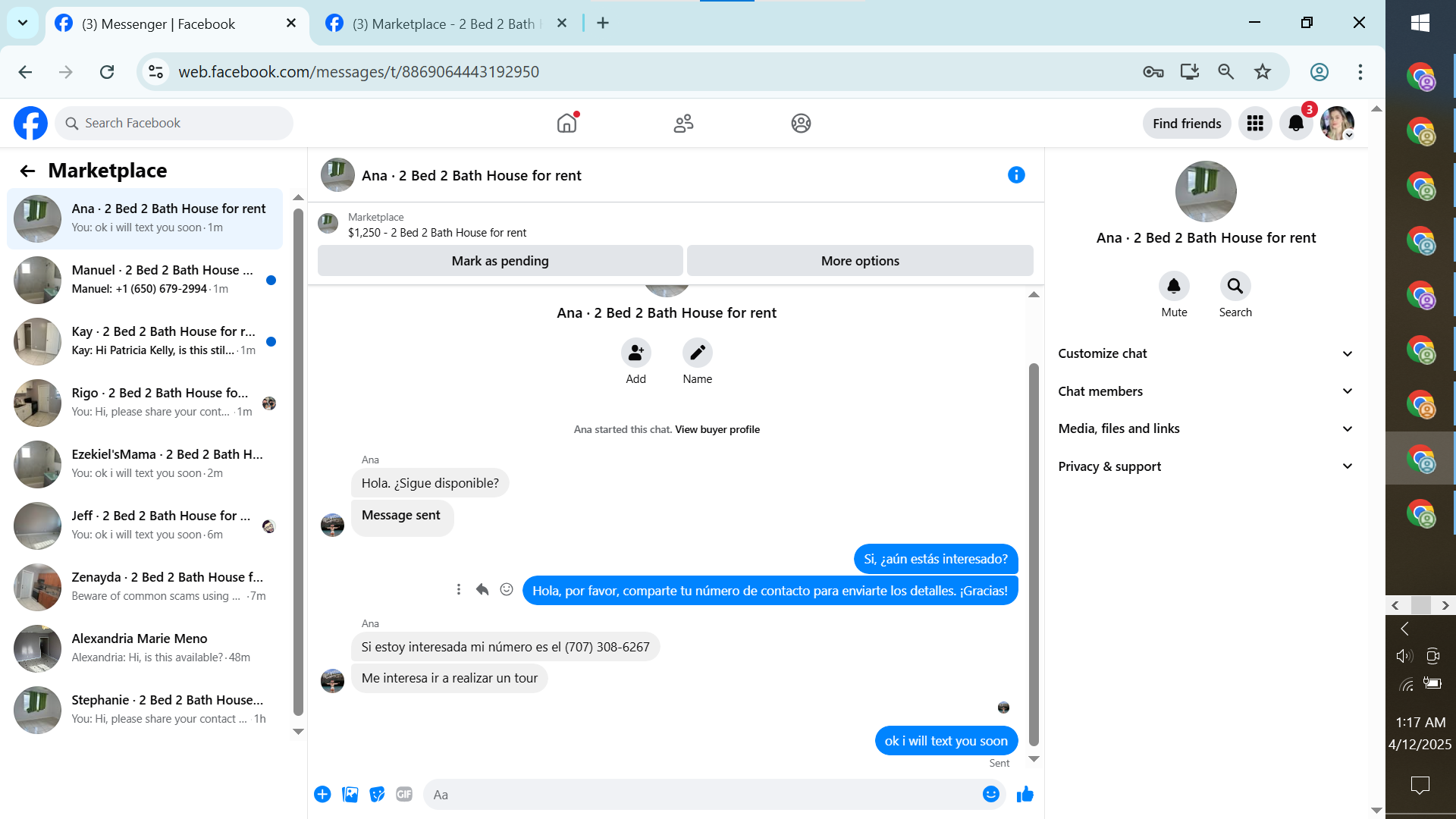The height and width of the screenshot is (819, 1456).
Task: Open the Facebook apps menu grid
Action: coord(1255,123)
